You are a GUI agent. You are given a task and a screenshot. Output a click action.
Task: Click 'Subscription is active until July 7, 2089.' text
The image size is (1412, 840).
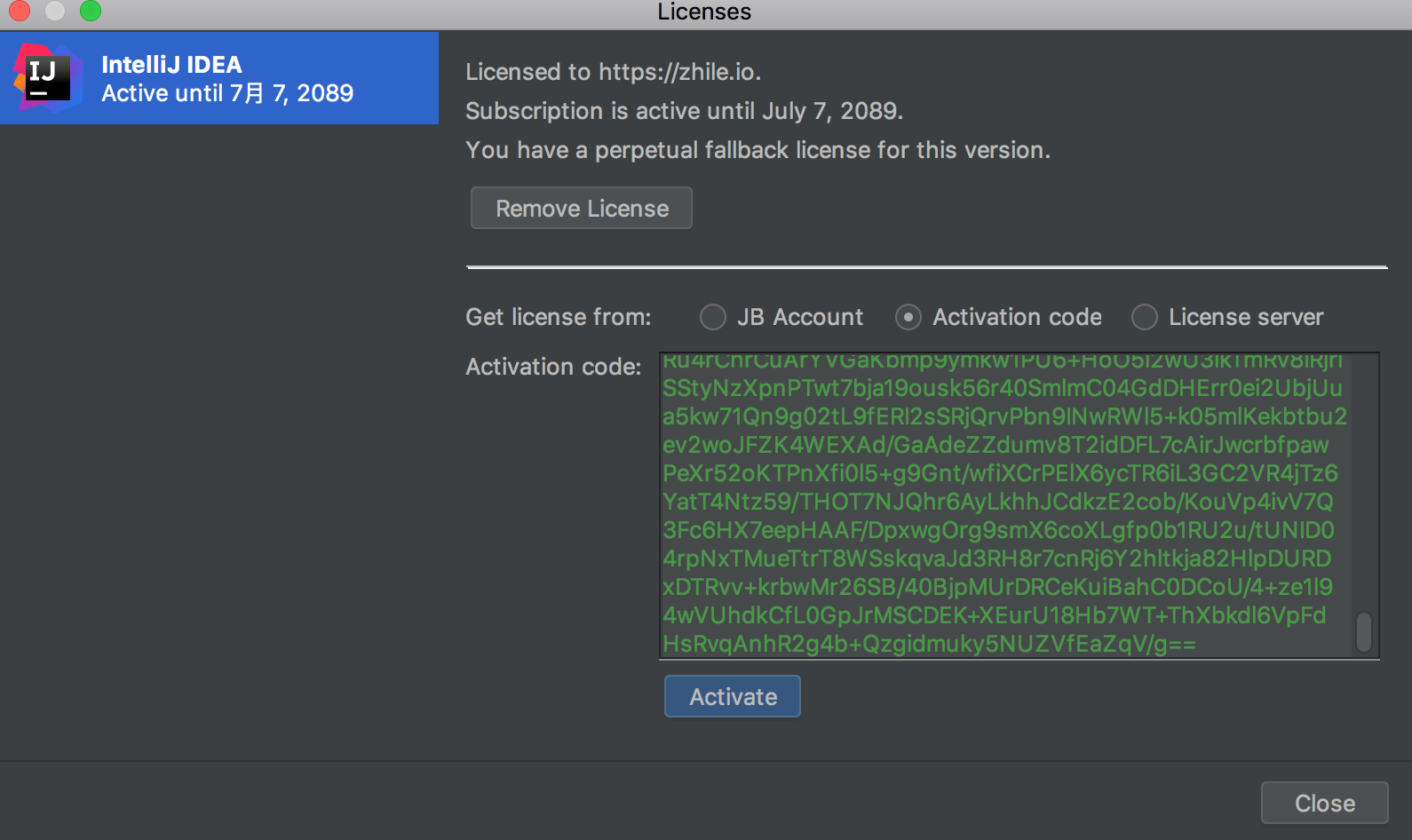[685, 111]
